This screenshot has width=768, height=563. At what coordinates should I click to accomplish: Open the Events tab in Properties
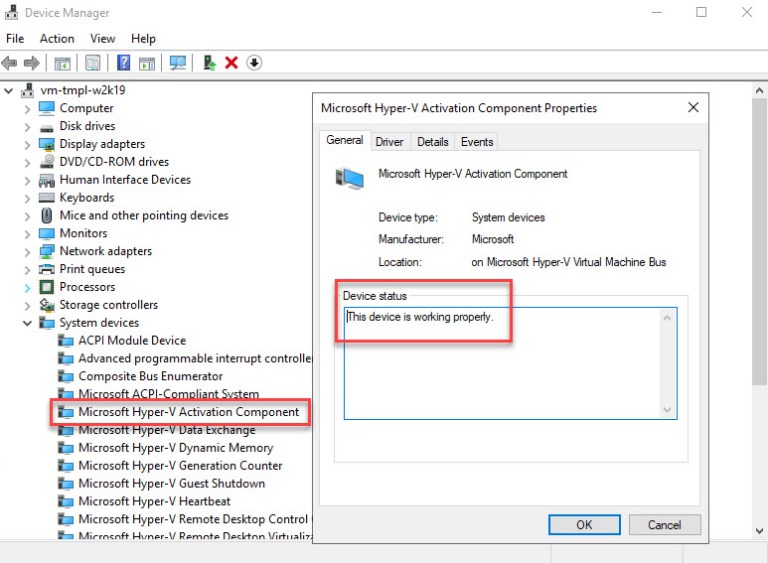pyautogui.click(x=477, y=142)
